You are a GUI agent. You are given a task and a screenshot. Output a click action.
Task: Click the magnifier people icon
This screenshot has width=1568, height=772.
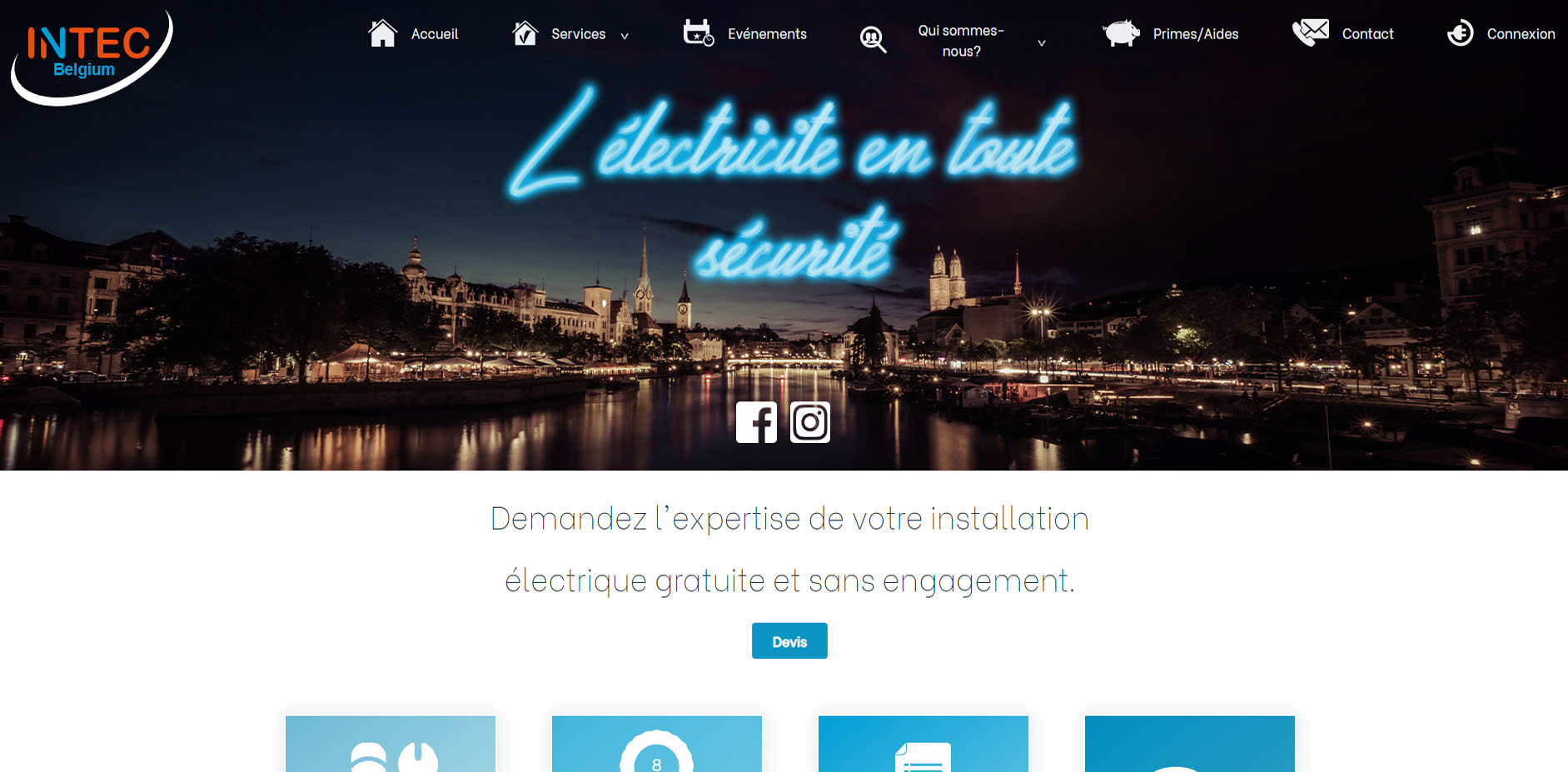click(x=873, y=39)
